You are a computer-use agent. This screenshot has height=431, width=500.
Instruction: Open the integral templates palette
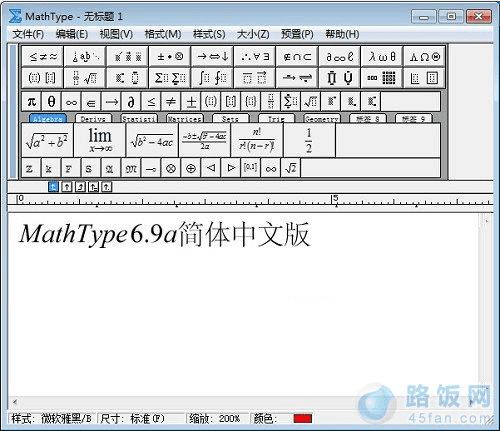(x=213, y=78)
